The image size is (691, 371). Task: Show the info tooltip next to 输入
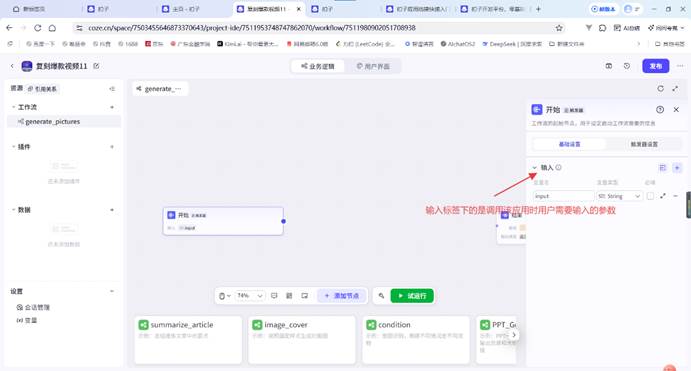click(558, 167)
